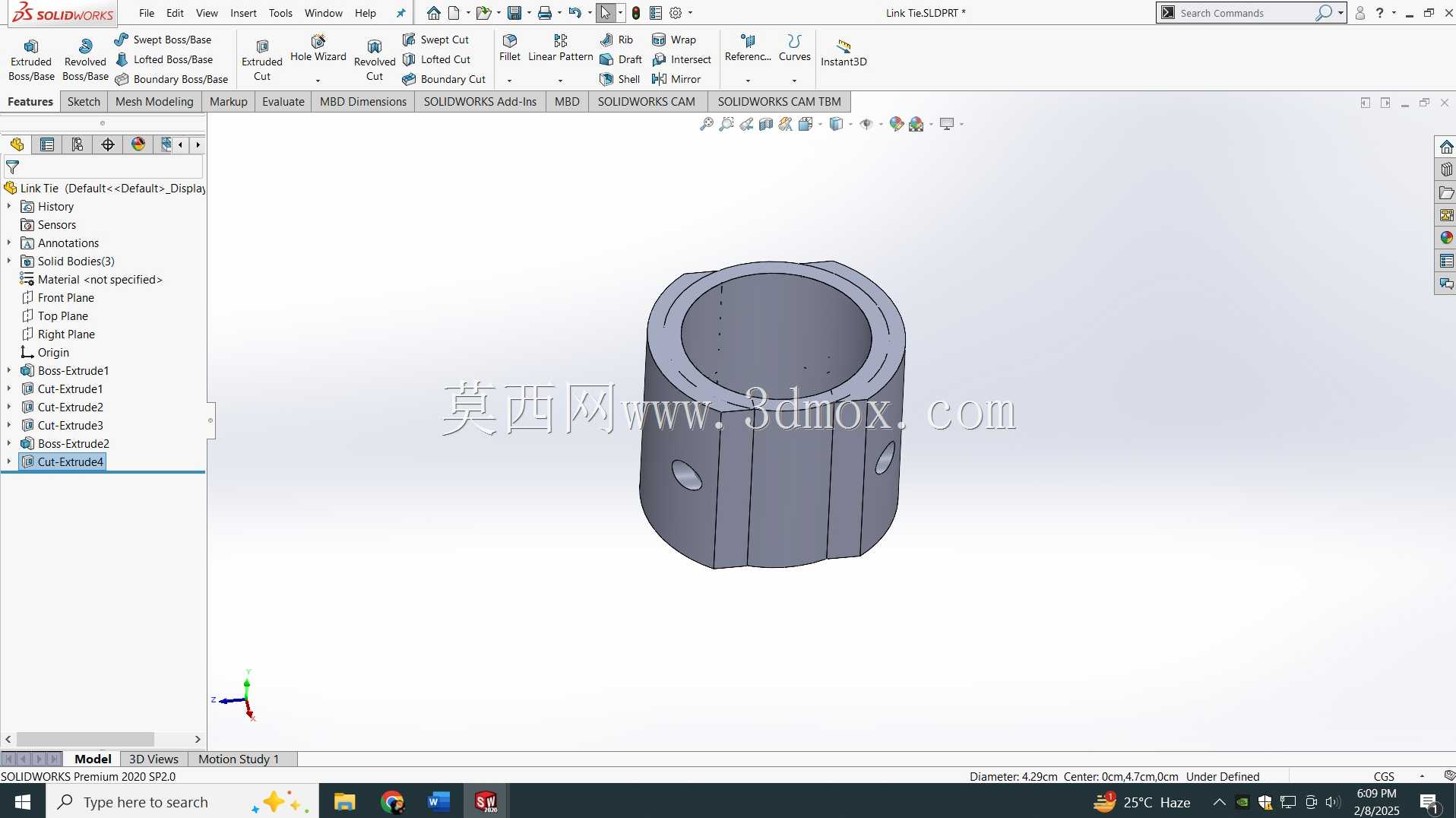The height and width of the screenshot is (818, 1456).
Task: Choose the Swept Boss/Base command
Action: [163, 40]
